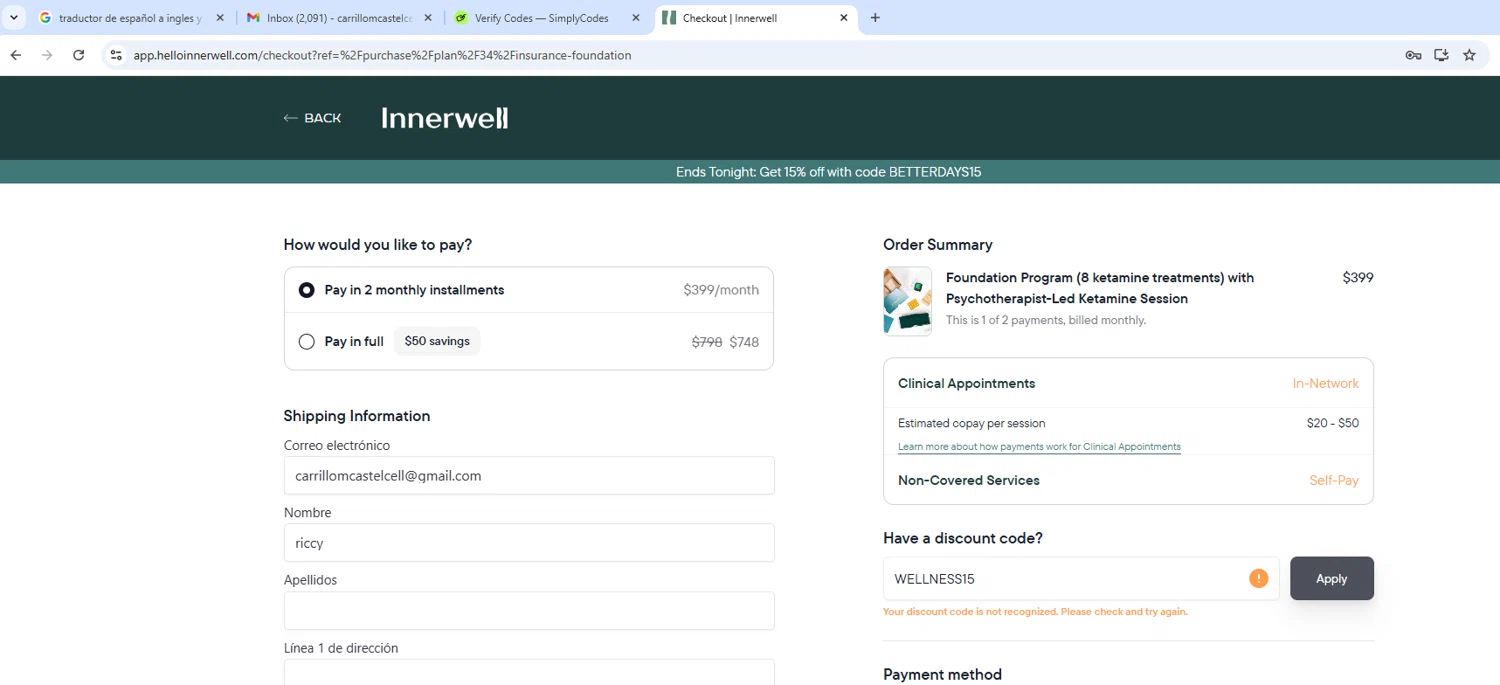Switch to the traductor de español tab

click(130, 18)
